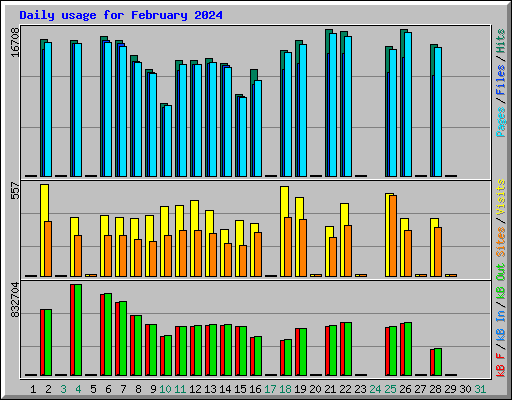
Task: Click day 5 on the x-axis
Action: pyautogui.click(x=93, y=389)
